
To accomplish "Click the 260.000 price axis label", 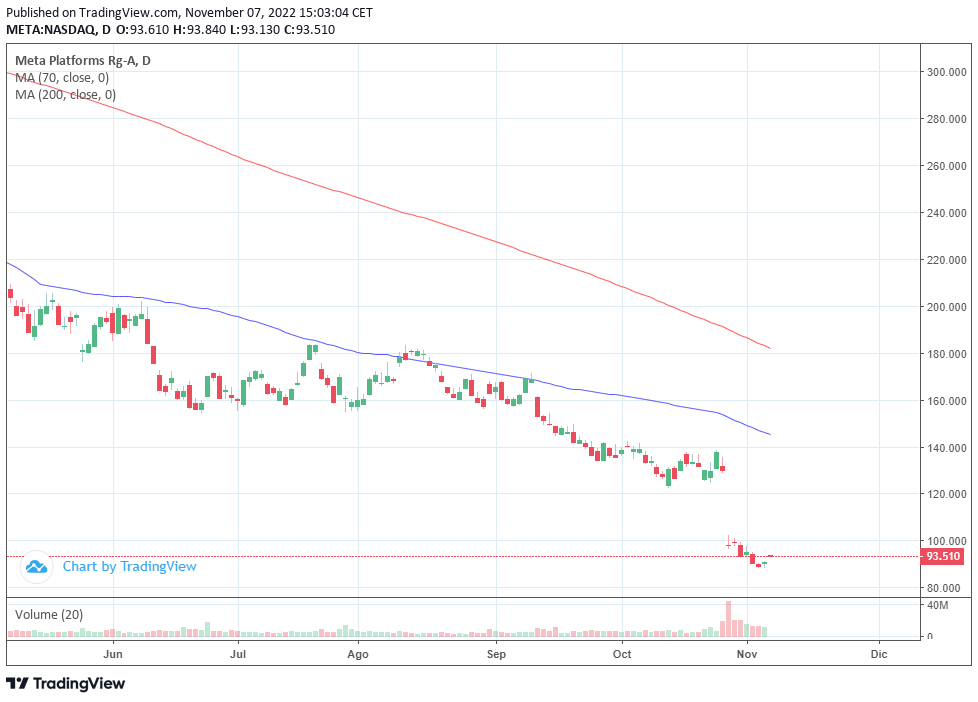I will click(x=946, y=166).
